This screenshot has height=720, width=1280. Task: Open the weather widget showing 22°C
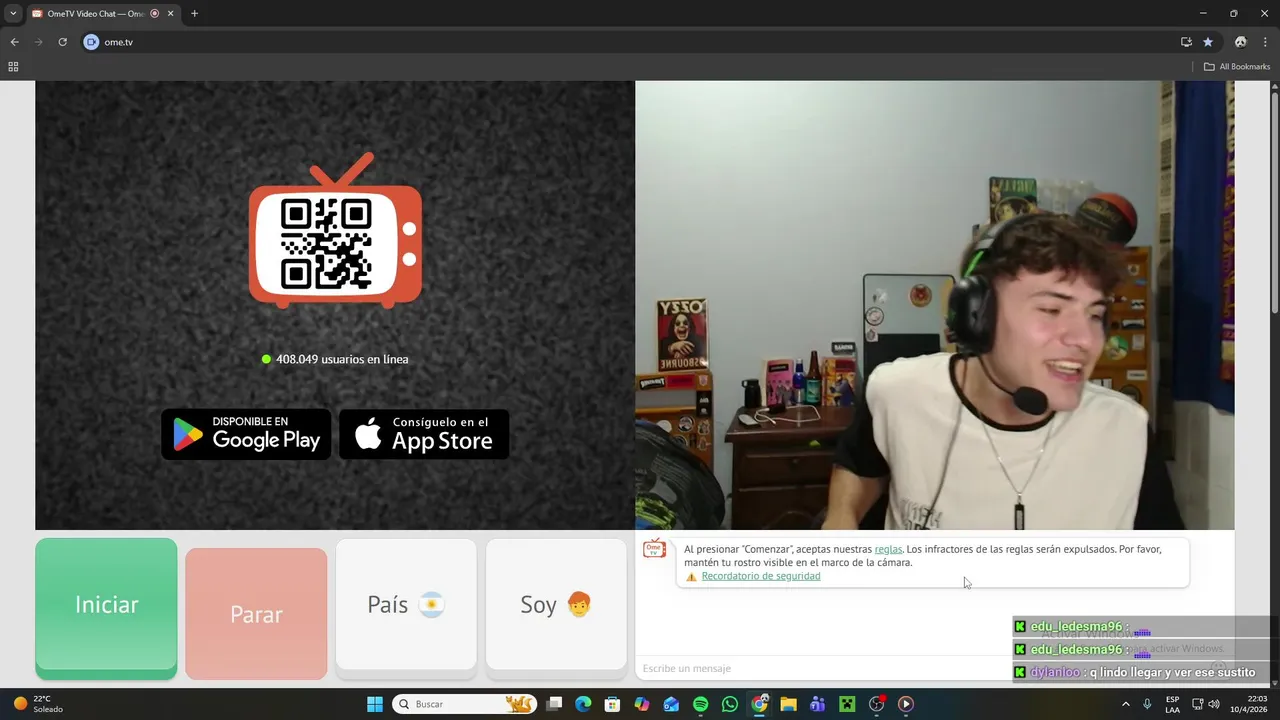38,704
